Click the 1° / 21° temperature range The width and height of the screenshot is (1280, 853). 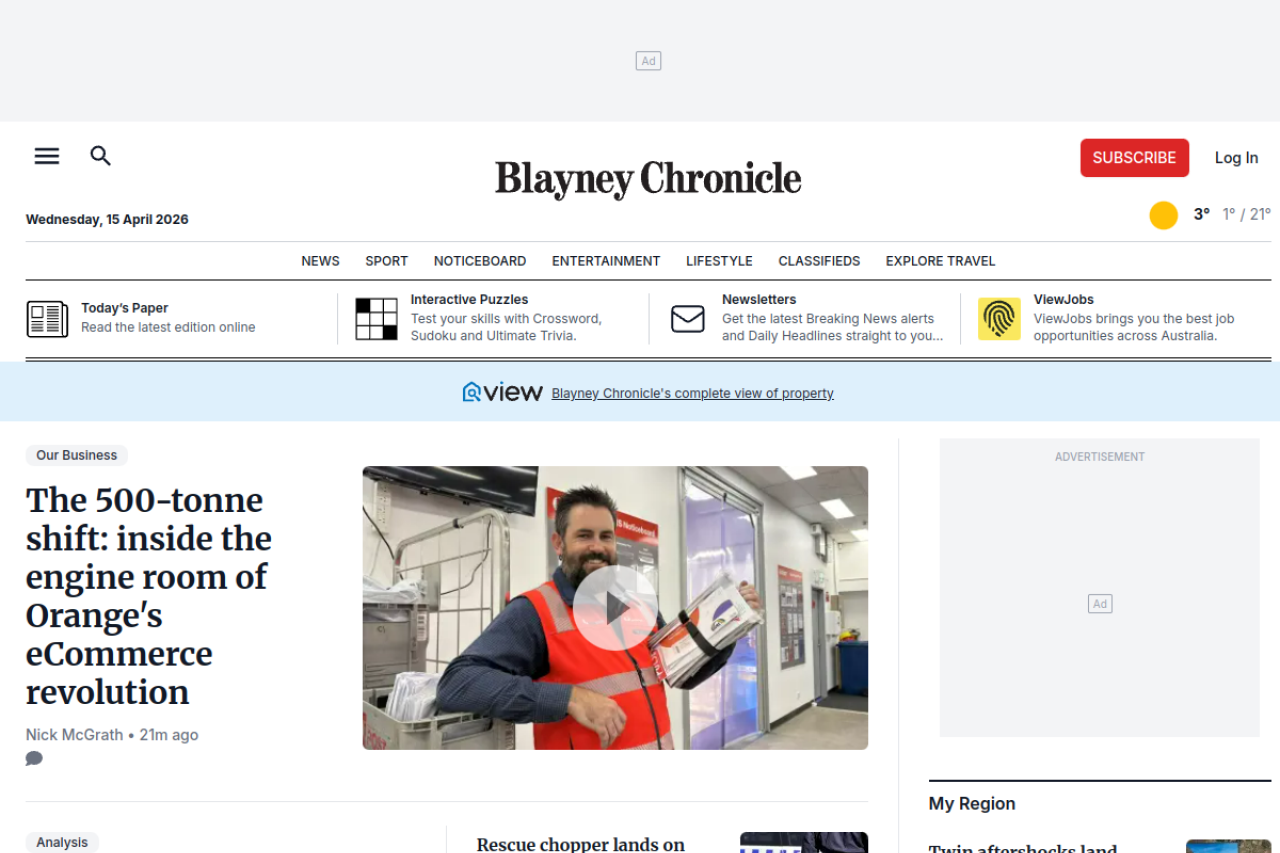point(1247,214)
